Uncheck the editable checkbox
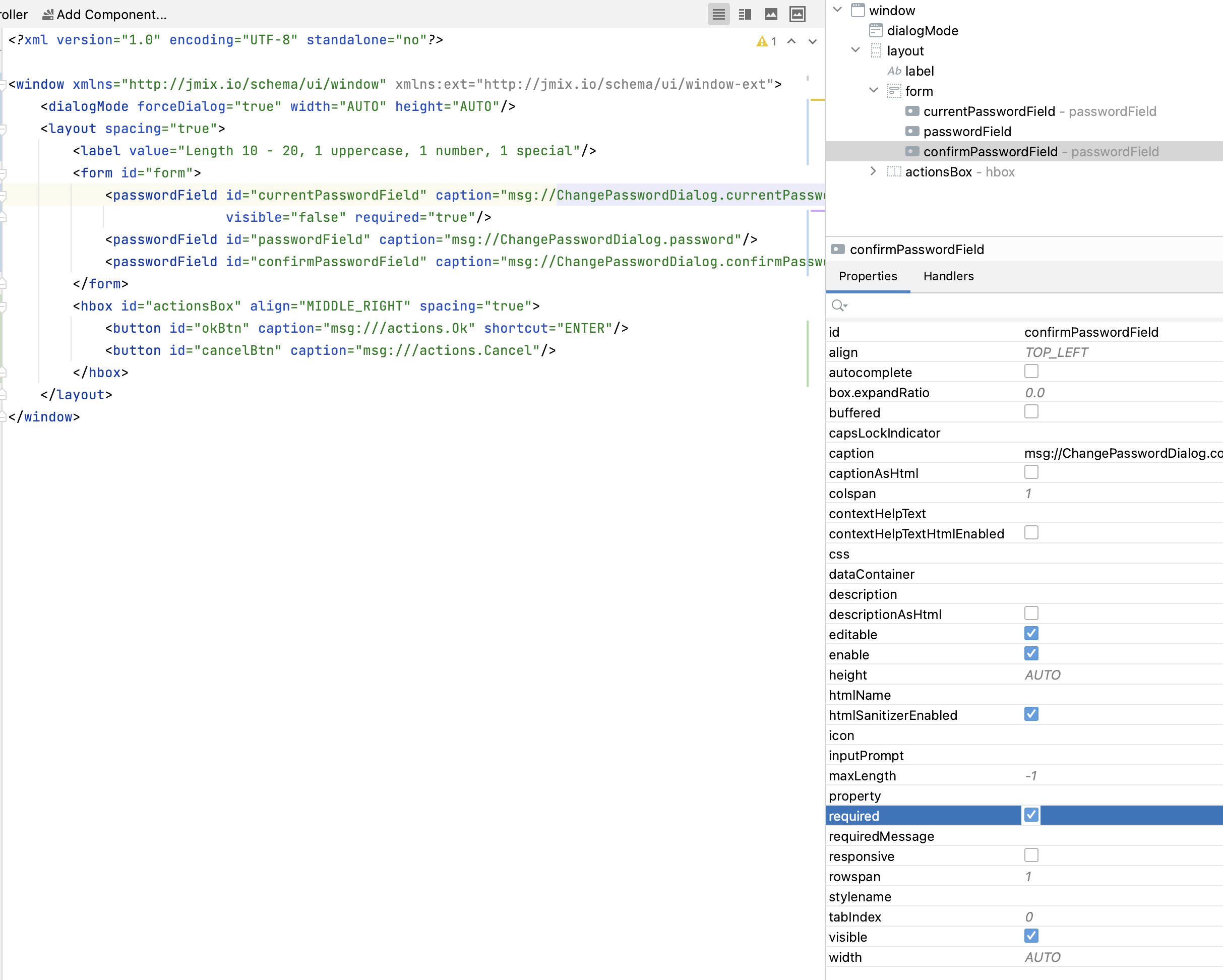 [x=1031, y=634]
